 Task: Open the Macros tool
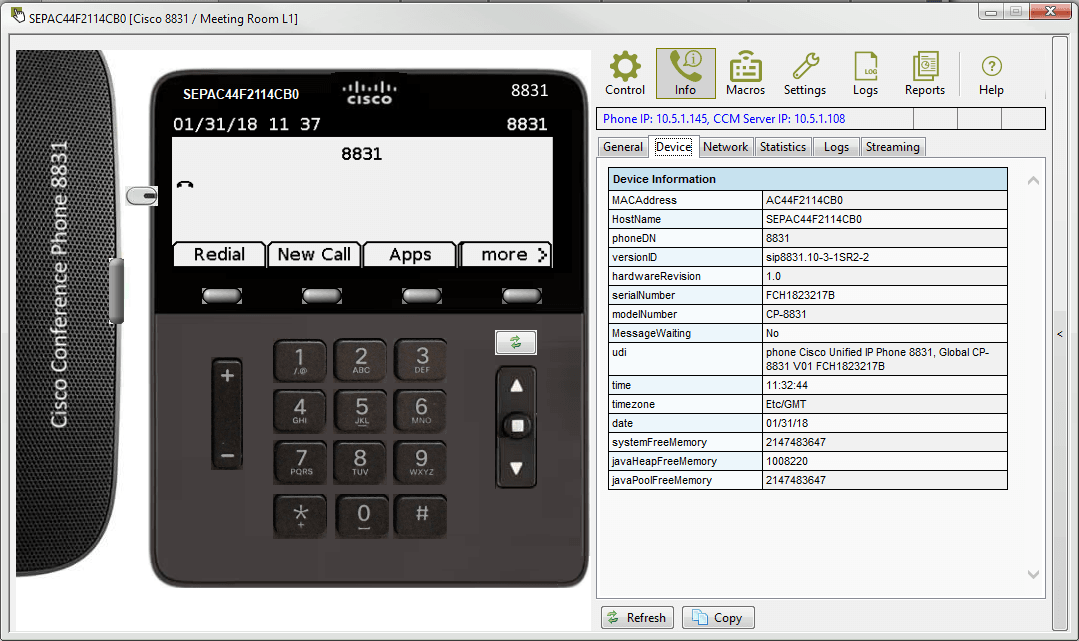745,73
